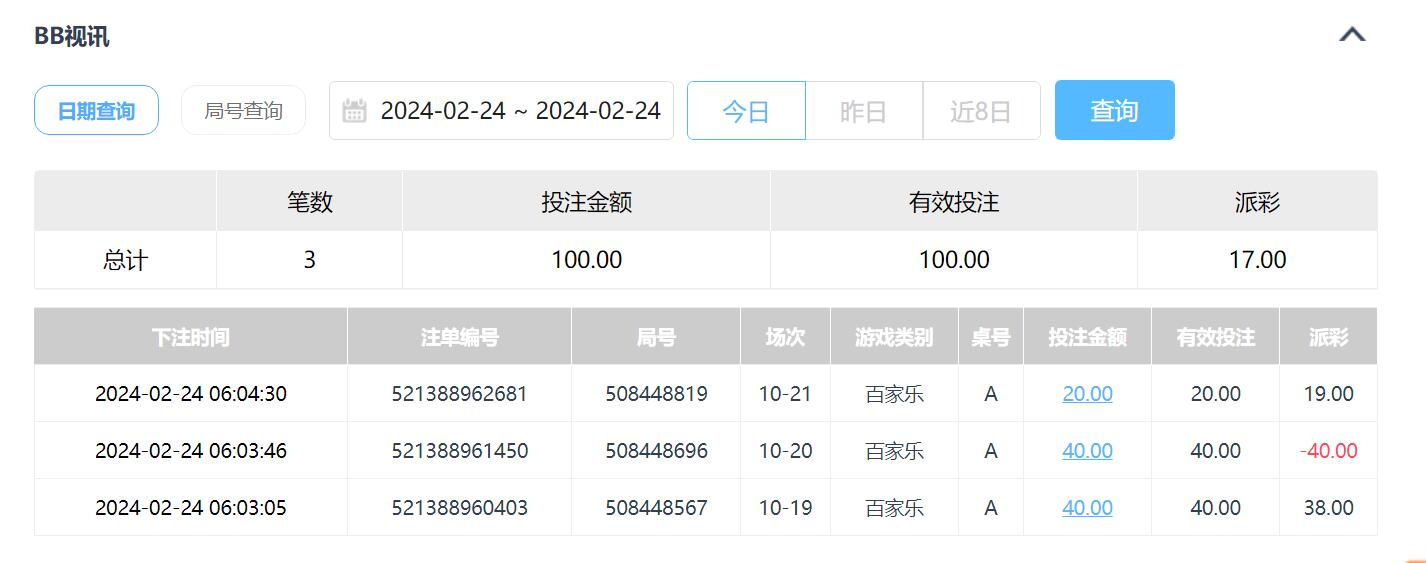Click the 下注时间 column header
1426x563 pixels.
pyautogui.click(x=191, y=337)
